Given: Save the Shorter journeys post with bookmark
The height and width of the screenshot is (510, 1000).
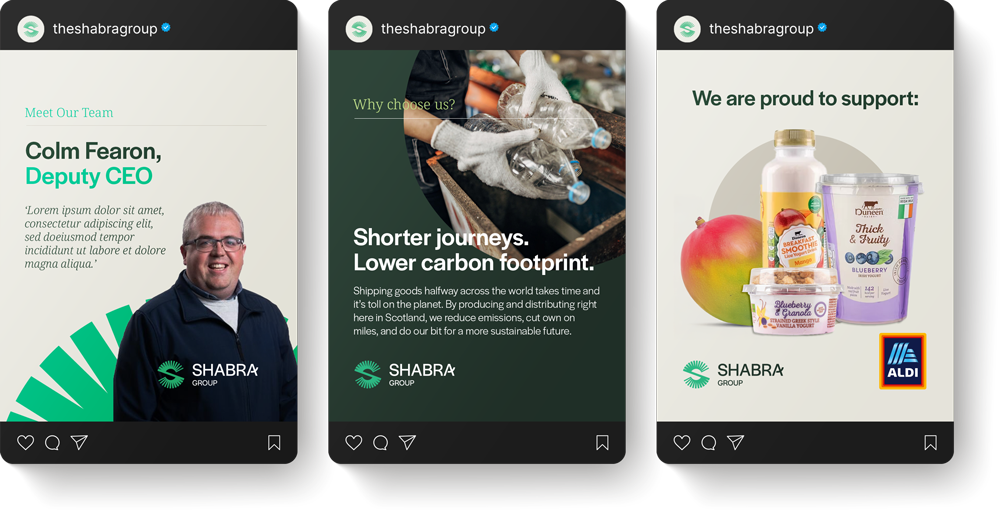Looking at the screenshot, I should pos(602,442).
